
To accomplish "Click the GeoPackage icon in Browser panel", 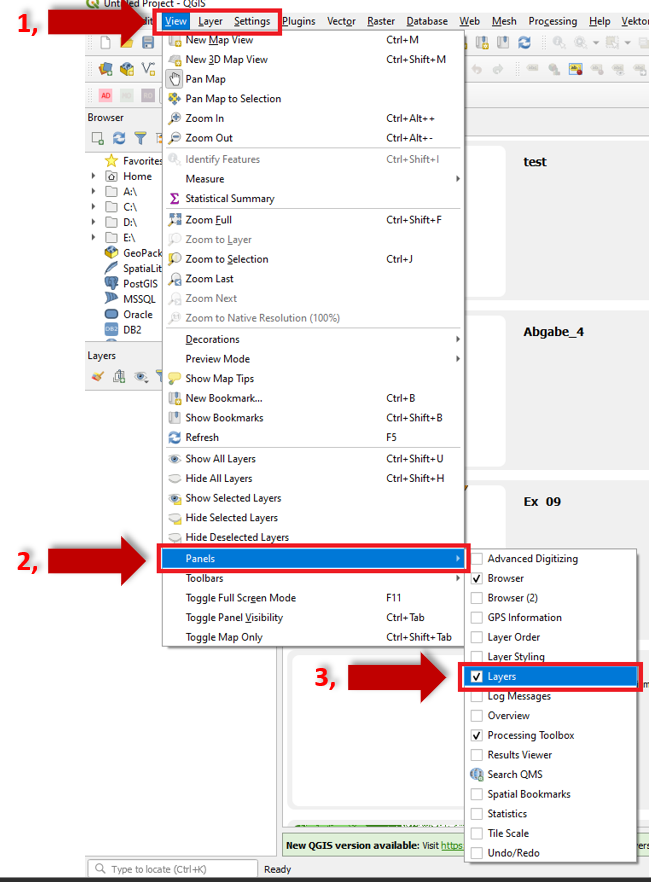I will click(x=111, y=253).
